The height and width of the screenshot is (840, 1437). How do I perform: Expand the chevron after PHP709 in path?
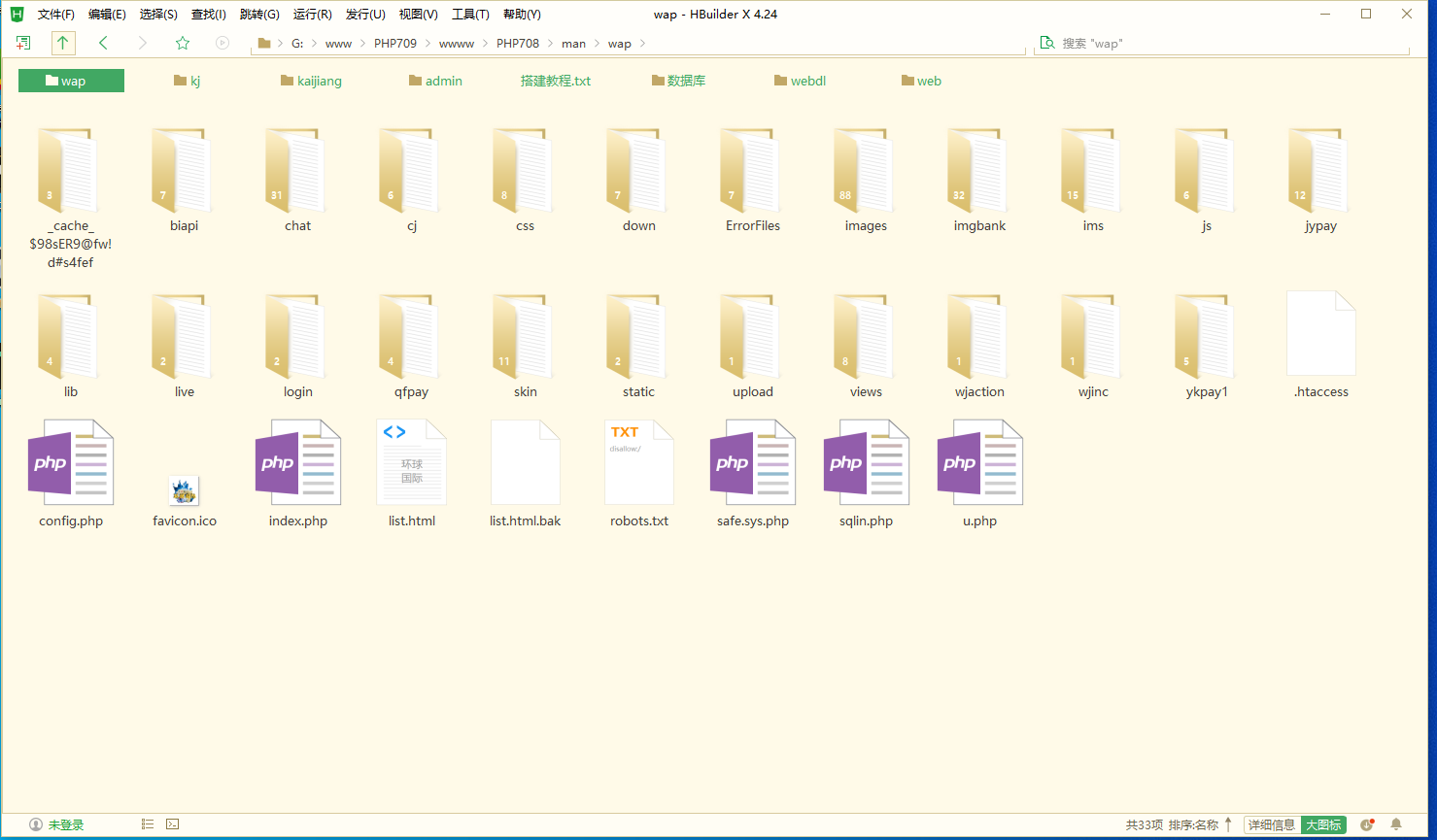[428, 44]
